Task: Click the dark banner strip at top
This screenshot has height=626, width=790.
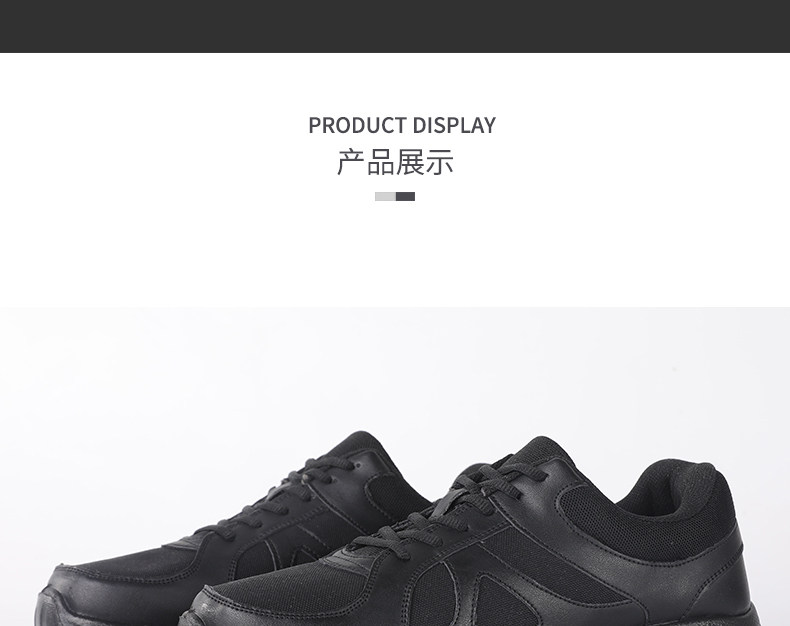Action: tap(395, 26)
